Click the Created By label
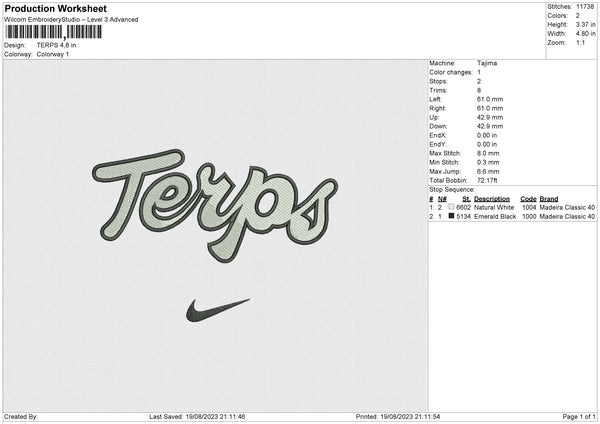 [21, 416]
